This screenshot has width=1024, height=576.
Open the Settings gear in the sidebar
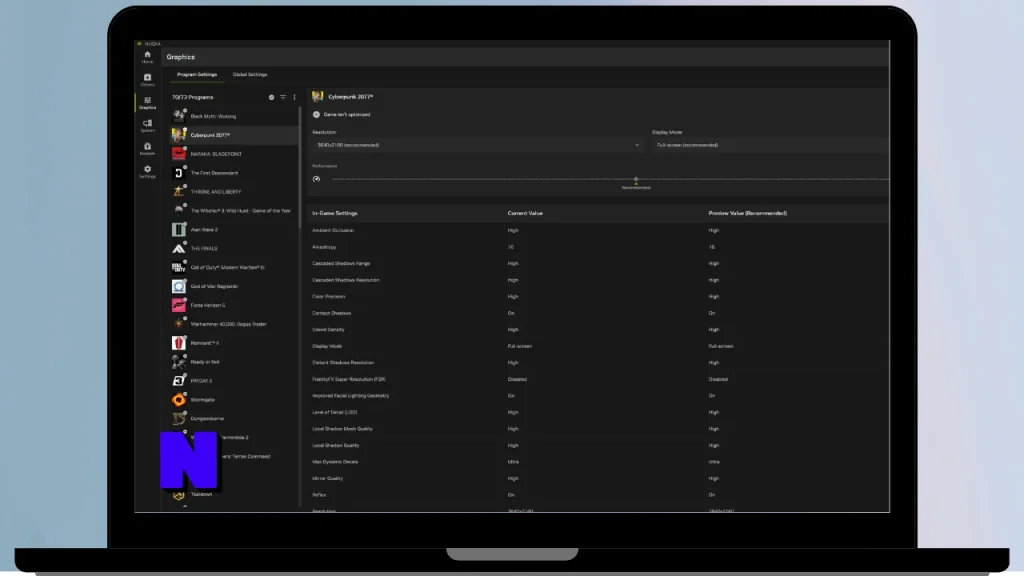[148, 171]
